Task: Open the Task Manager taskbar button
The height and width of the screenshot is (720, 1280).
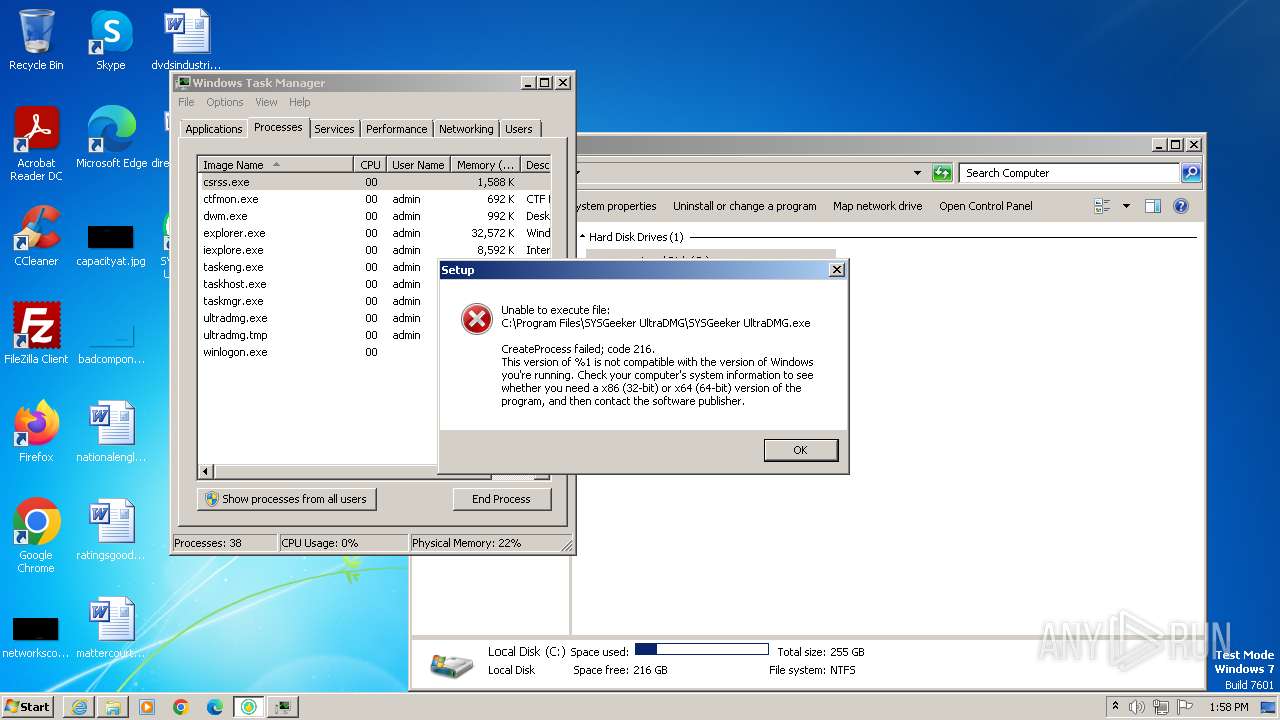Action: (284, 707)
